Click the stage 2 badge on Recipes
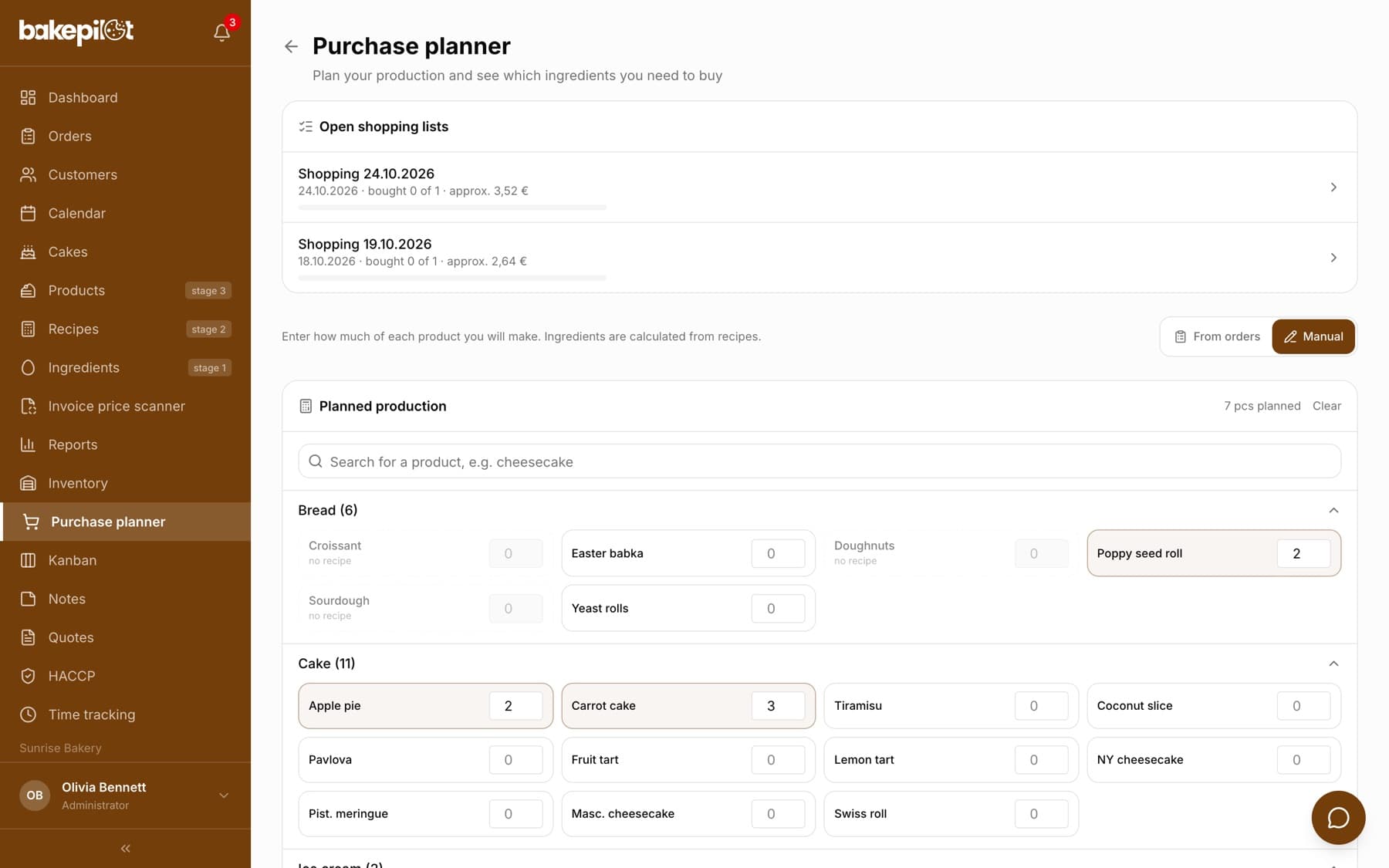The image size is (1389, 868). (208, 329)
